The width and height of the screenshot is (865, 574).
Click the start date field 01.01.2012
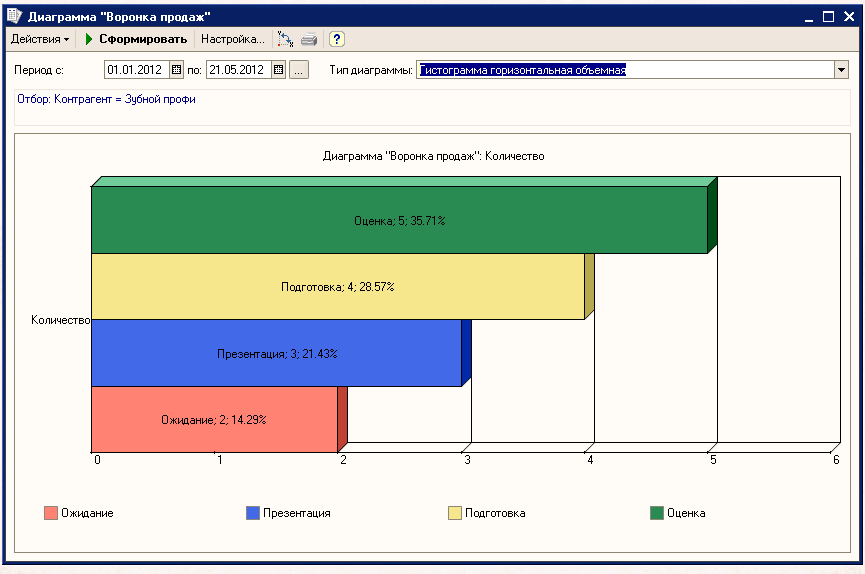pyautogui.click(x=136, y=70)
